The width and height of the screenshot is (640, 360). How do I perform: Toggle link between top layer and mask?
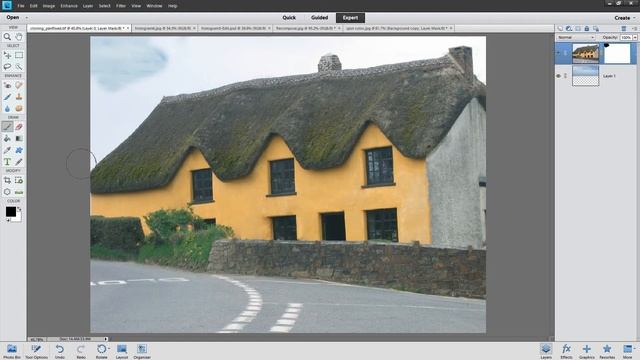pos(602,53)
